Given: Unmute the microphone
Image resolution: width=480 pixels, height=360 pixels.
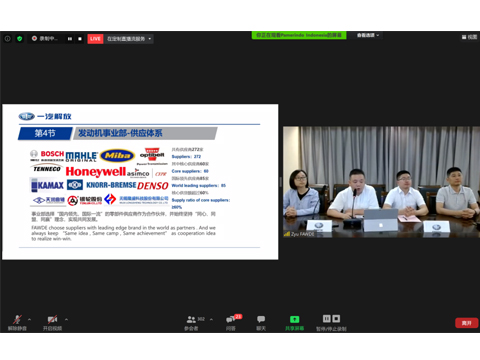Looking at the screenshot, I should 17,322.
